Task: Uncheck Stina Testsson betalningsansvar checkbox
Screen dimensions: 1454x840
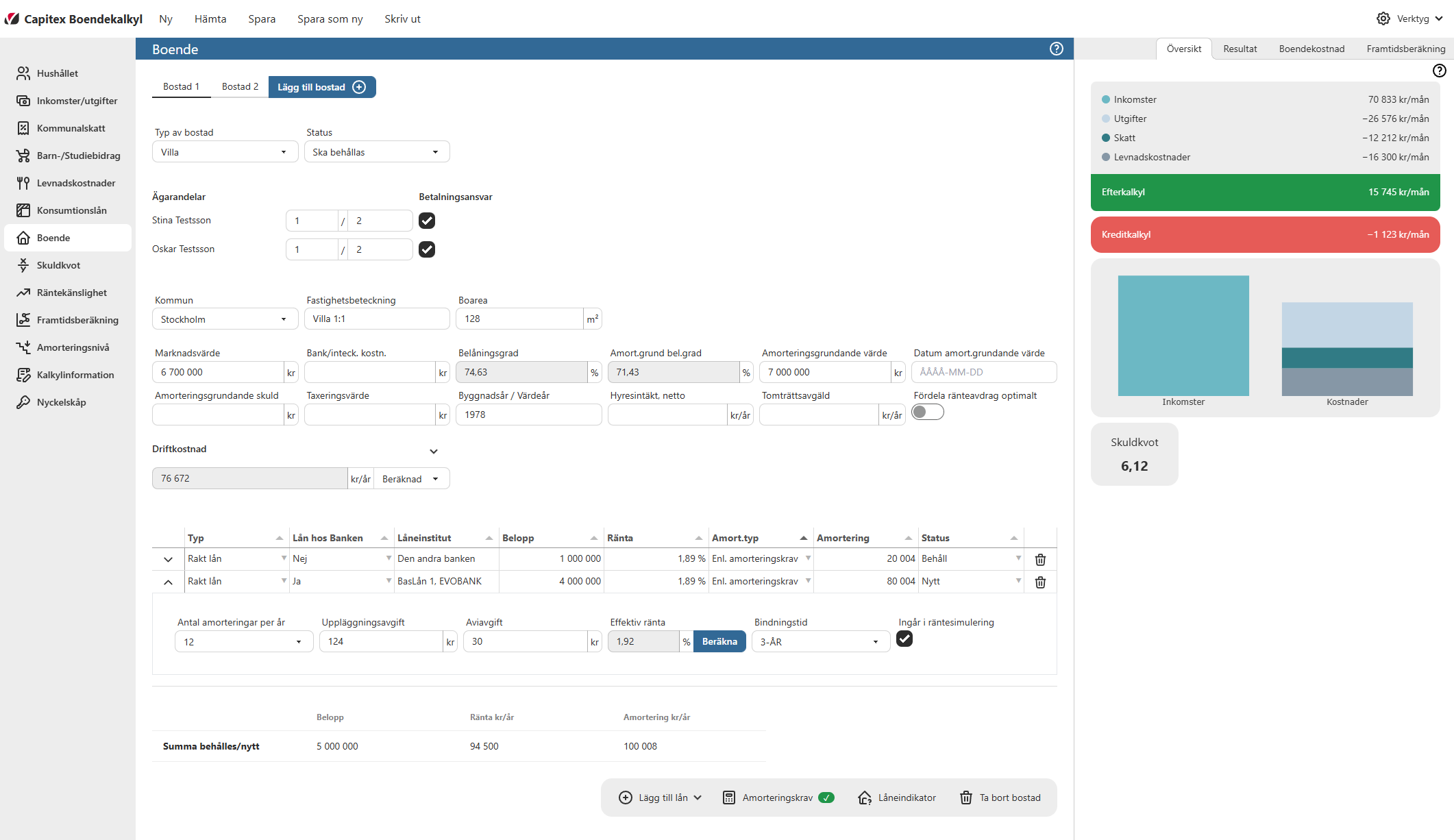Action: 427,221
